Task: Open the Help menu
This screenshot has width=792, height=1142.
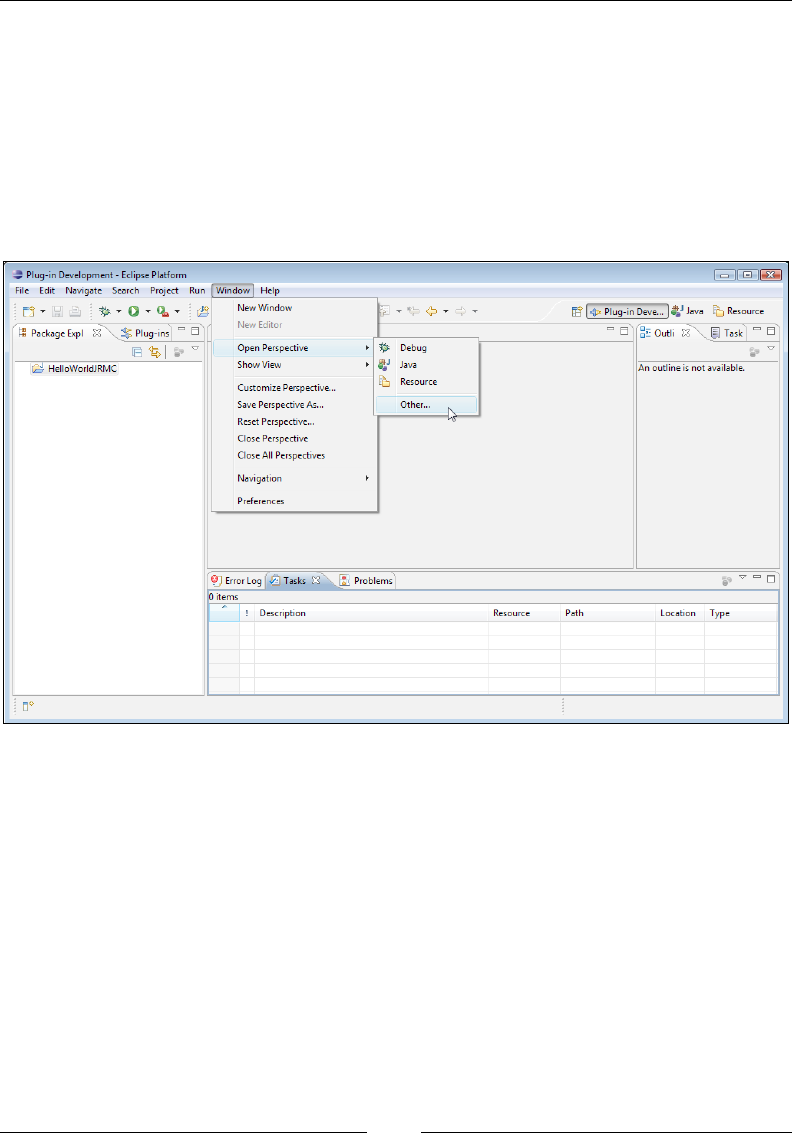Action: point(270,291)
